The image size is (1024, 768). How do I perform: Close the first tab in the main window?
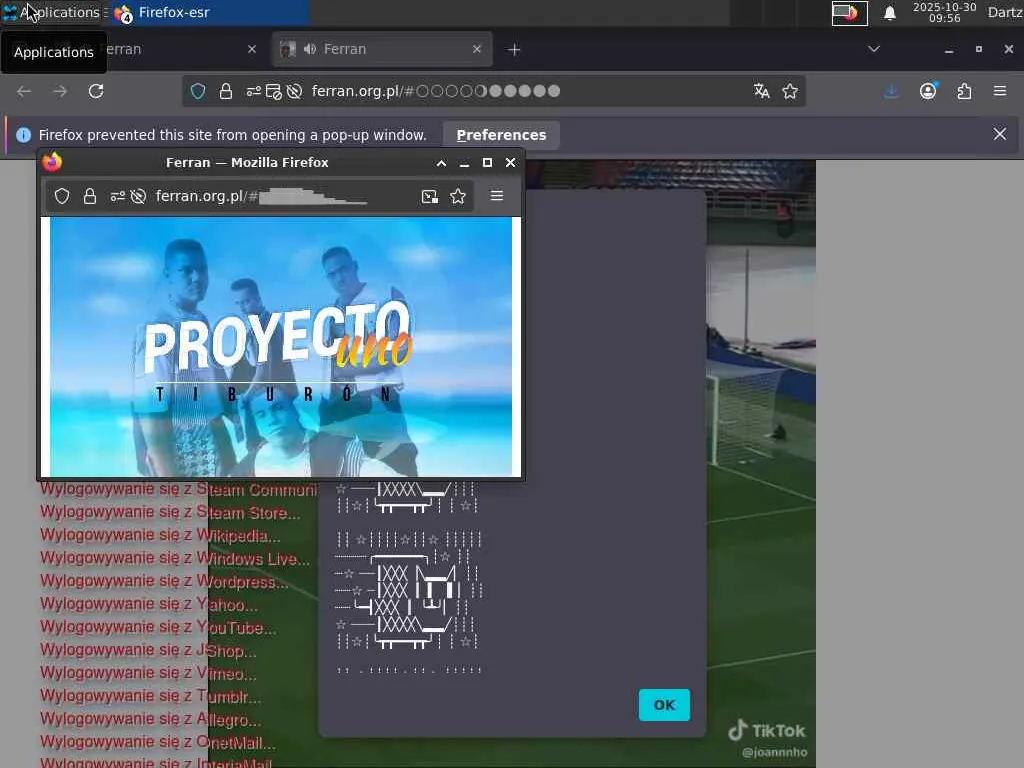252,49
